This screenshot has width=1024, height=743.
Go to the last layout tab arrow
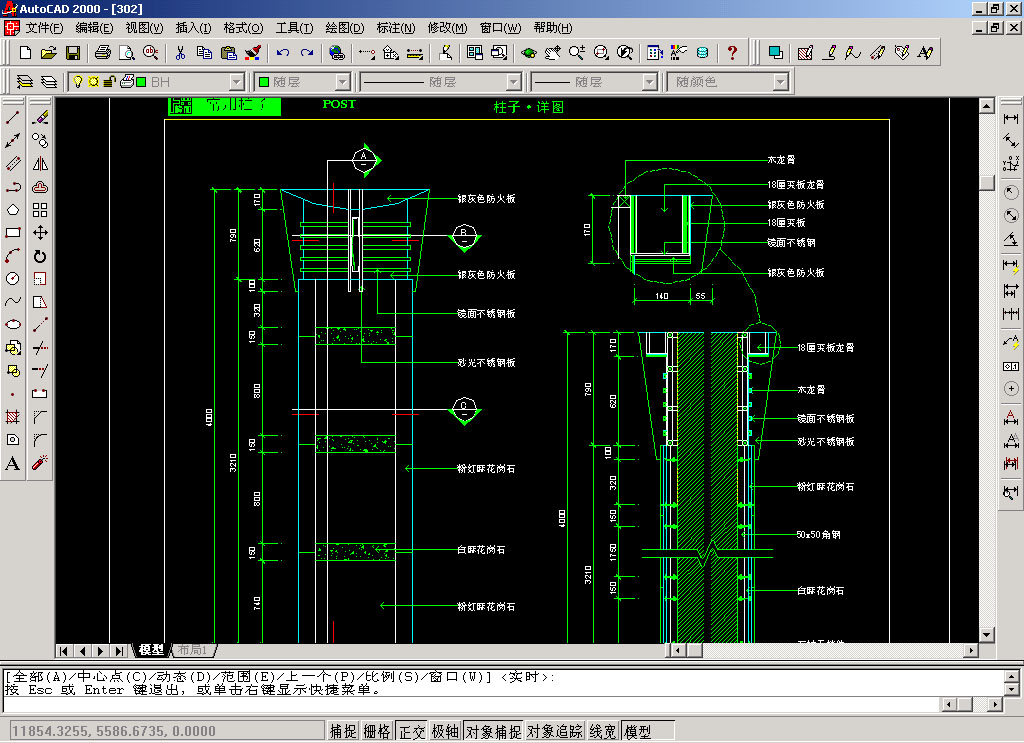click(x=119, y=650)
